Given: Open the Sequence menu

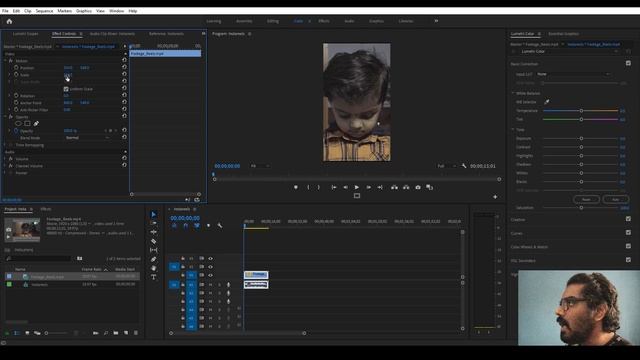Looking at the screenshot, I should pos(44,11).
